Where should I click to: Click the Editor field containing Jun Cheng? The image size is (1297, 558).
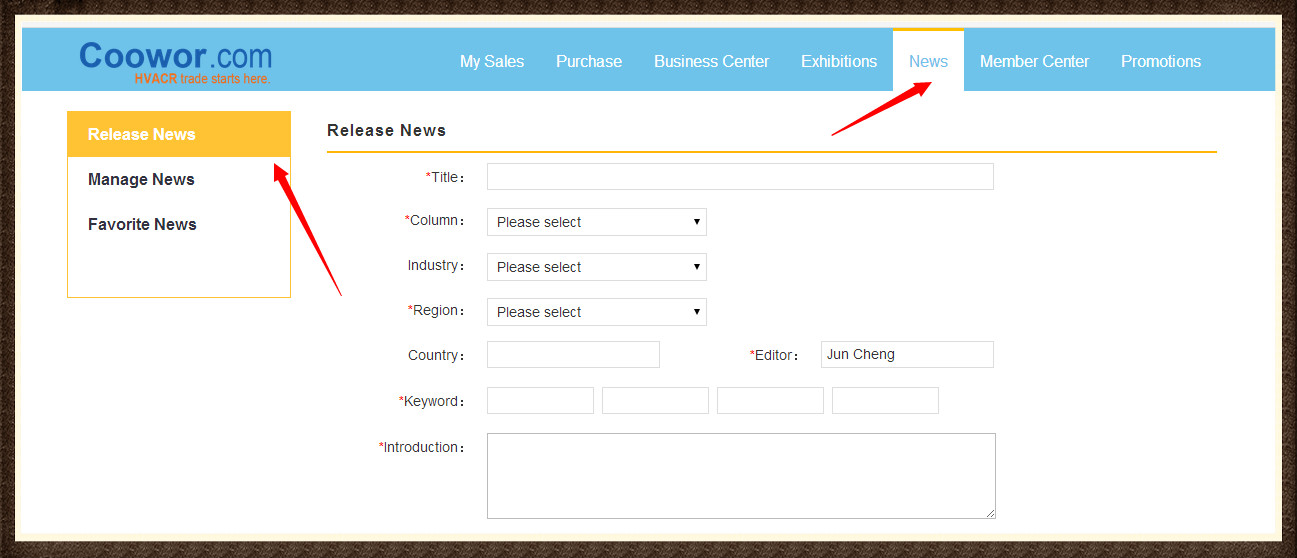click(906, 355)
